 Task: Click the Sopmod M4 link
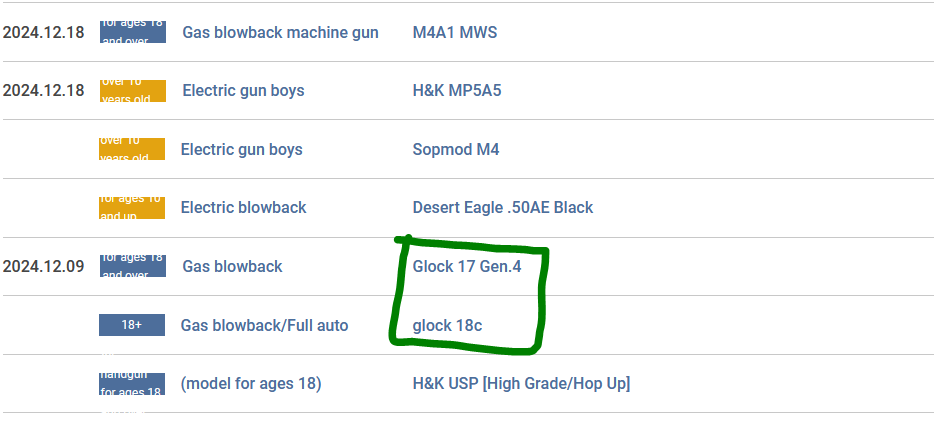pyautogui.click(x=455, y=150)
